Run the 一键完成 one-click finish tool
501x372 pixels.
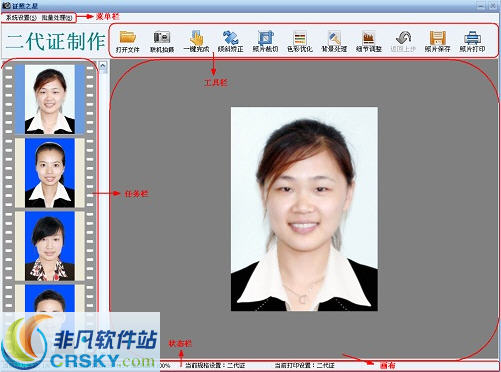tap(196, 41)
